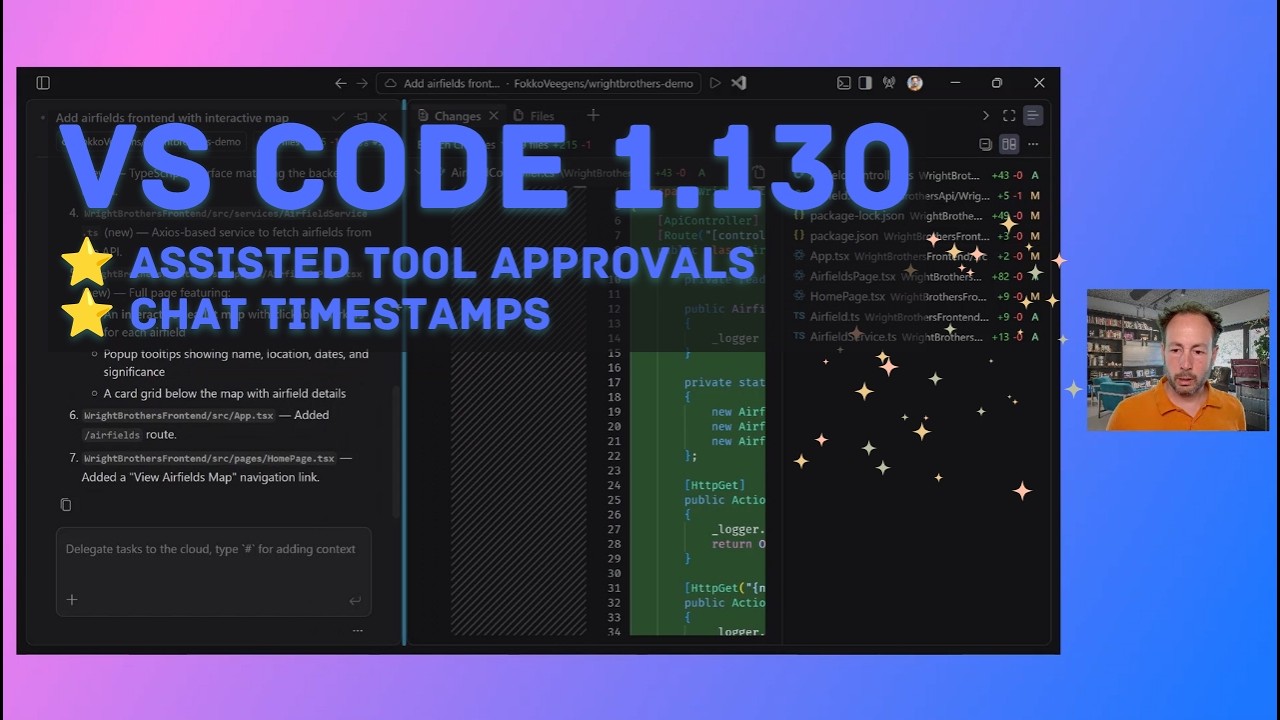Toggle the terminal panel icon

coord(844,83)
